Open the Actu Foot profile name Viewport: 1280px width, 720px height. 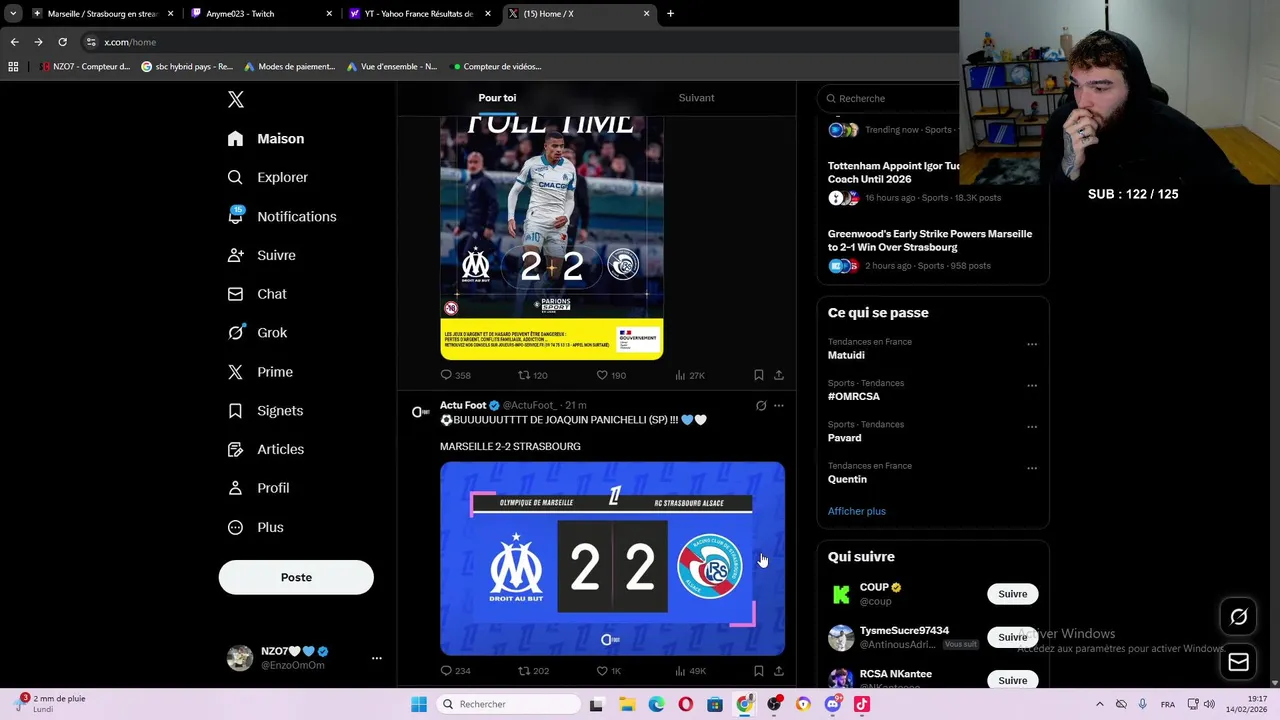463,405
